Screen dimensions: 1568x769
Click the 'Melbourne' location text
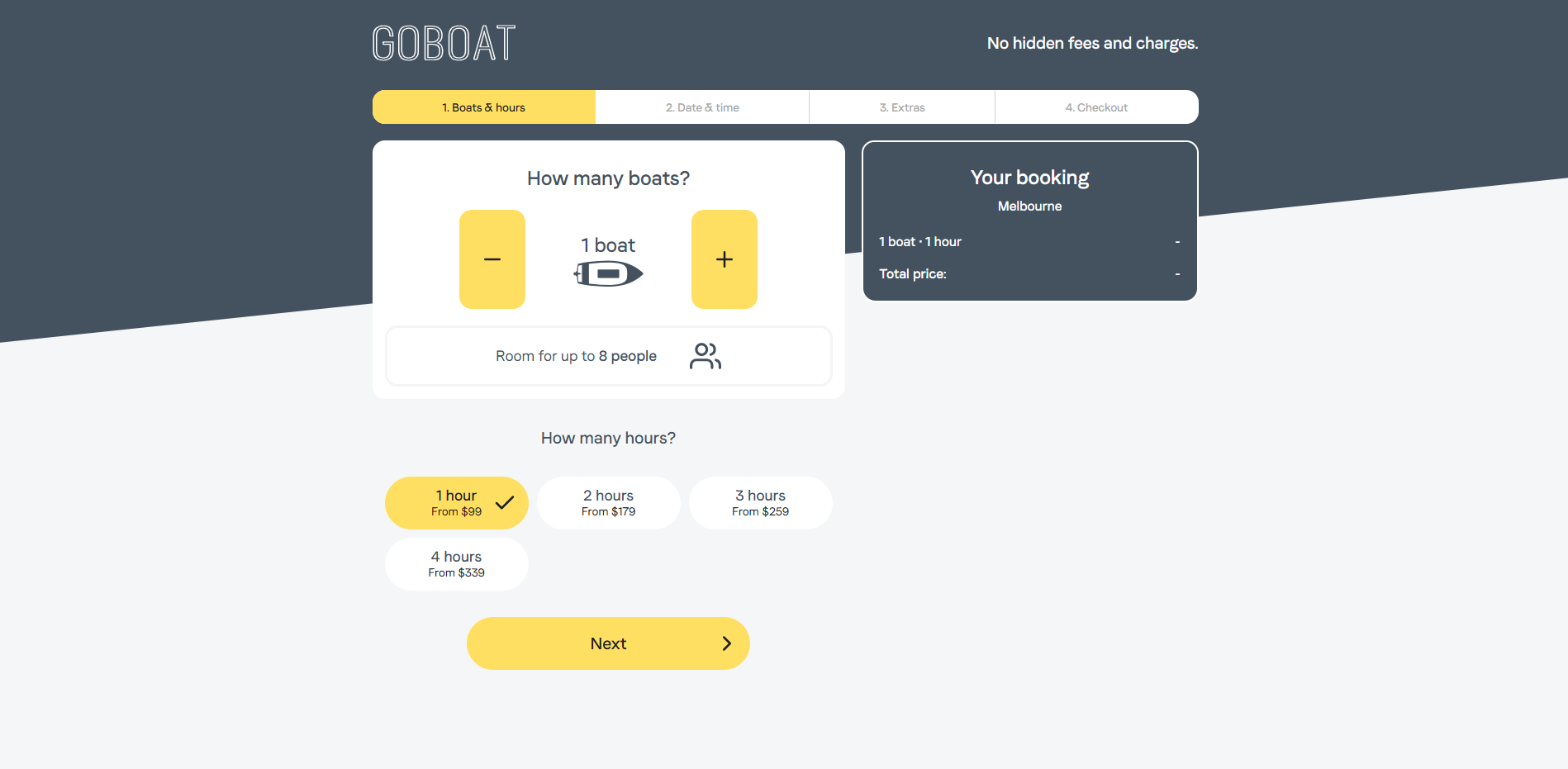click(1030, 206)
